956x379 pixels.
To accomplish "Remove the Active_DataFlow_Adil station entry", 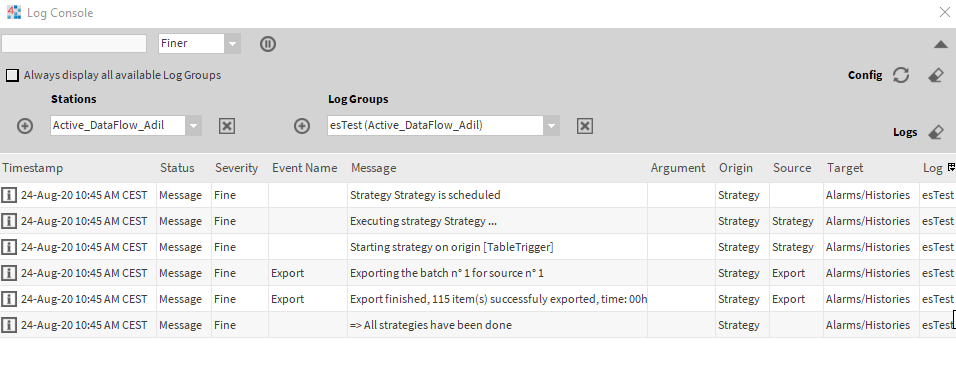I will coord(227,126).
